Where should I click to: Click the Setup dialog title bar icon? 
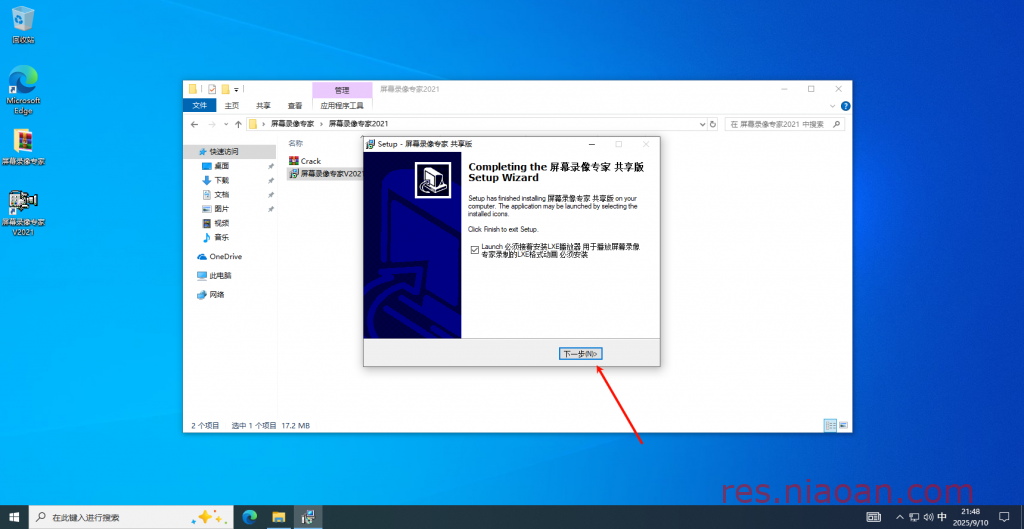click(371, 144)
